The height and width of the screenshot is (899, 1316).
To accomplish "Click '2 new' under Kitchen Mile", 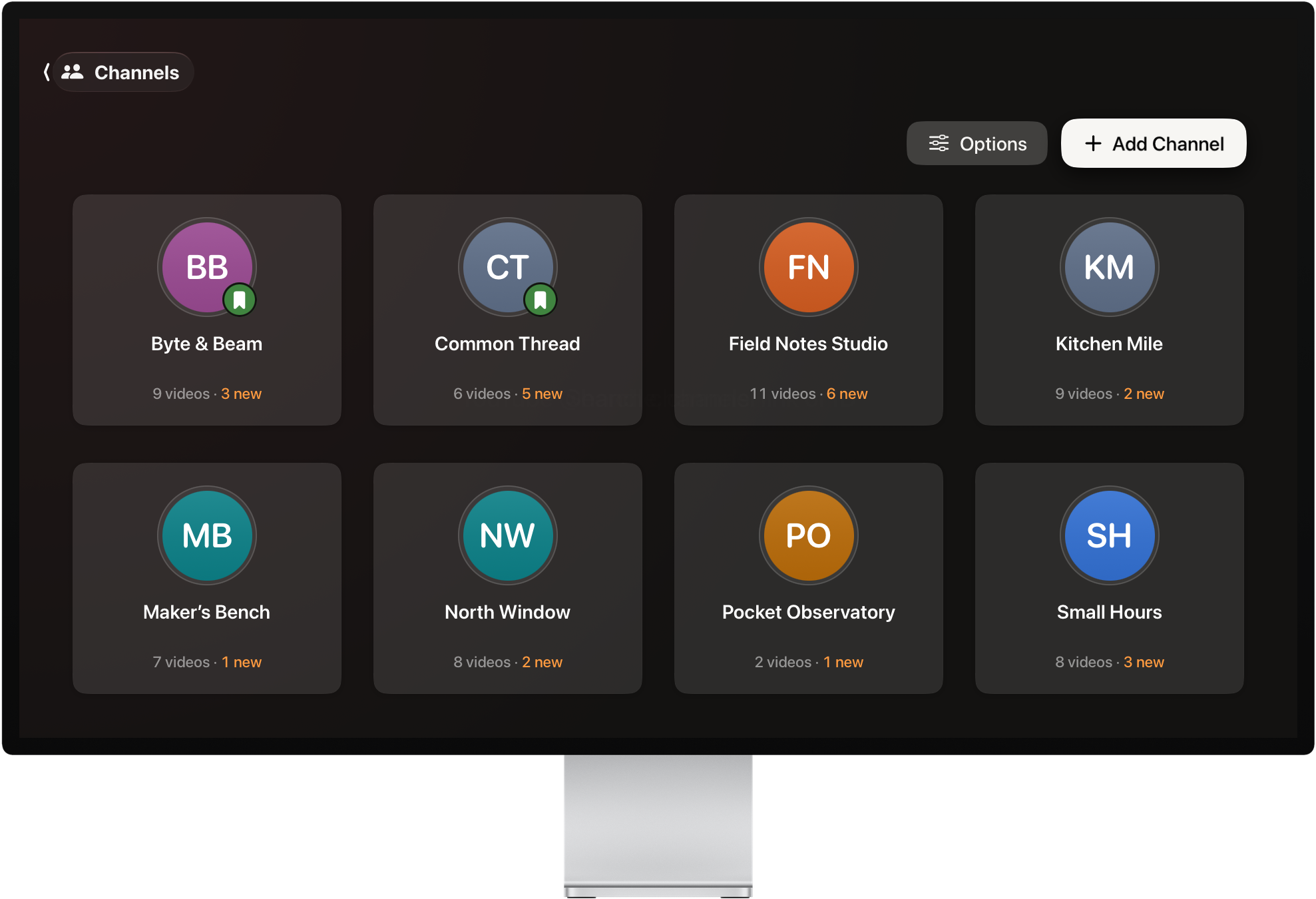I will [x=1144, y=394].
